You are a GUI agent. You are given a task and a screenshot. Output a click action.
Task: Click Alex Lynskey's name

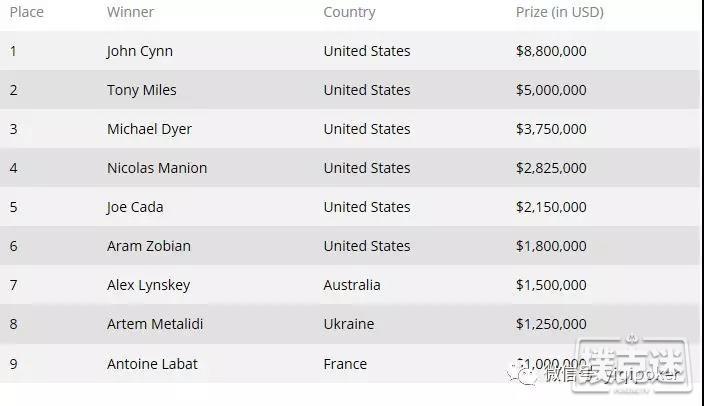148,285
